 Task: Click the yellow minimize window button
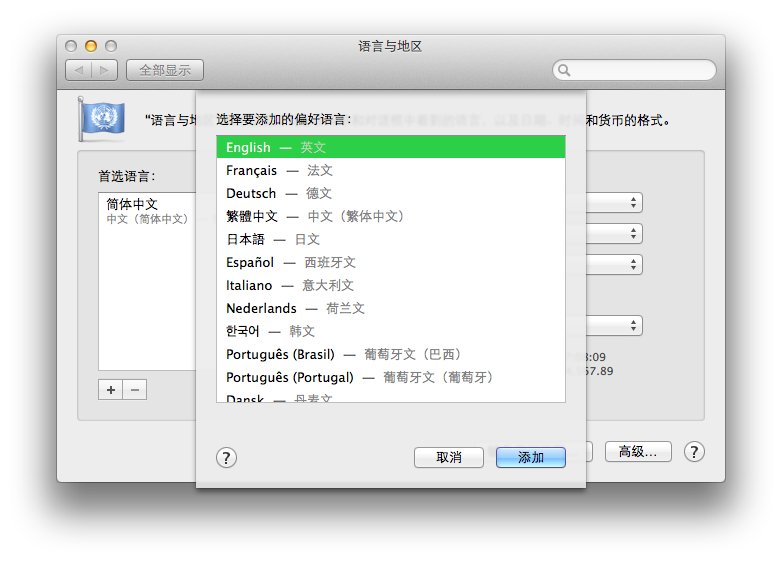pos(91,46)
